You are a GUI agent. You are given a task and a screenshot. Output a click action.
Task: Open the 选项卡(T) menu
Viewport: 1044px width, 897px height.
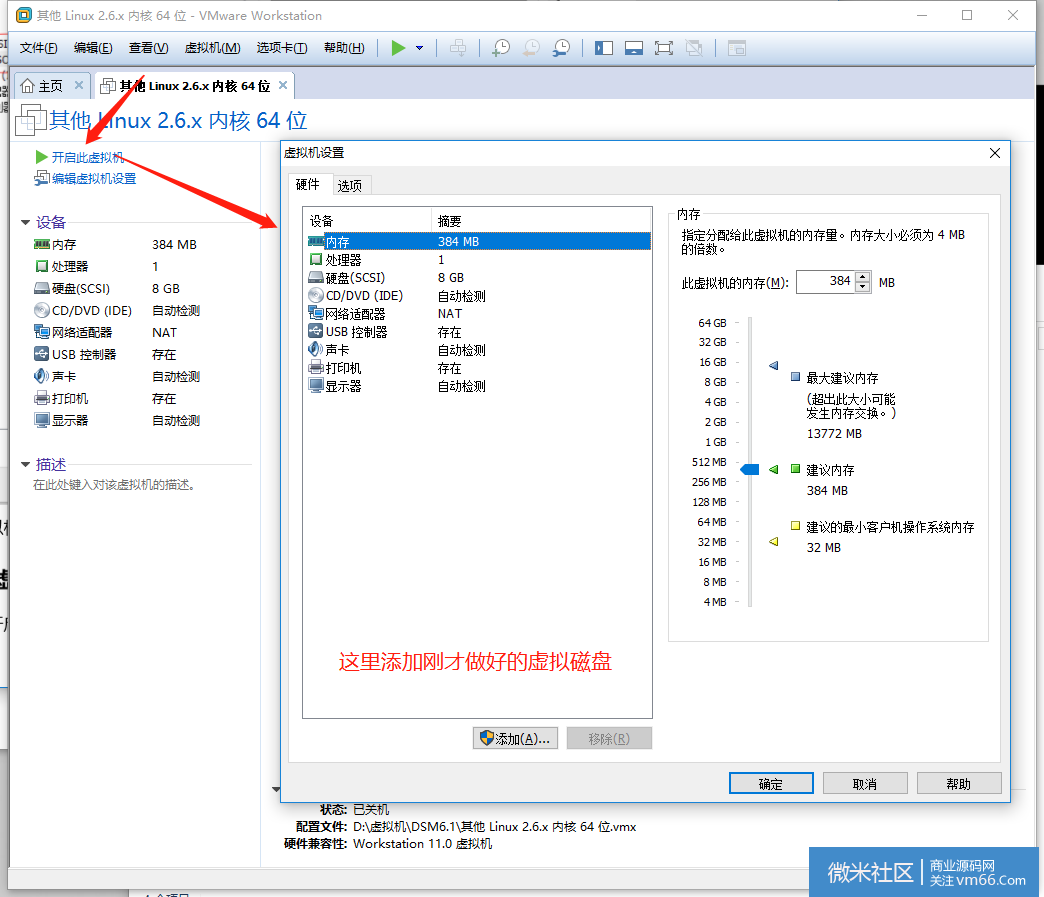point(282,48)
